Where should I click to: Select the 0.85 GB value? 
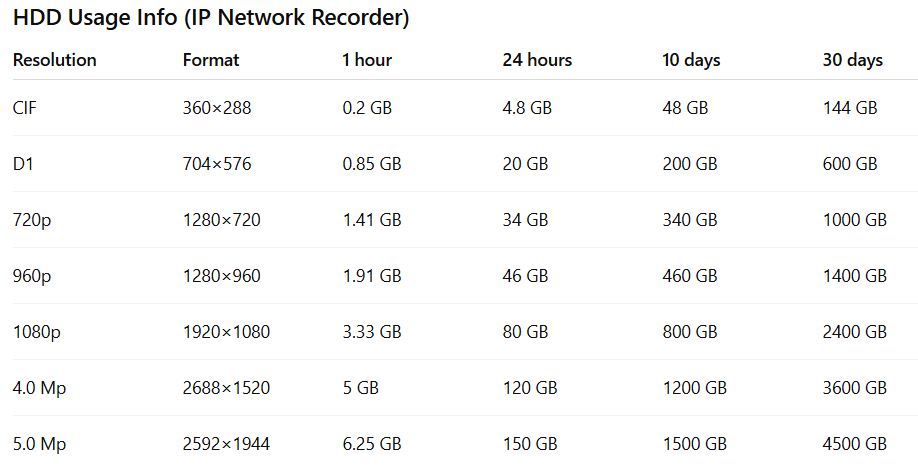(372, 164)
